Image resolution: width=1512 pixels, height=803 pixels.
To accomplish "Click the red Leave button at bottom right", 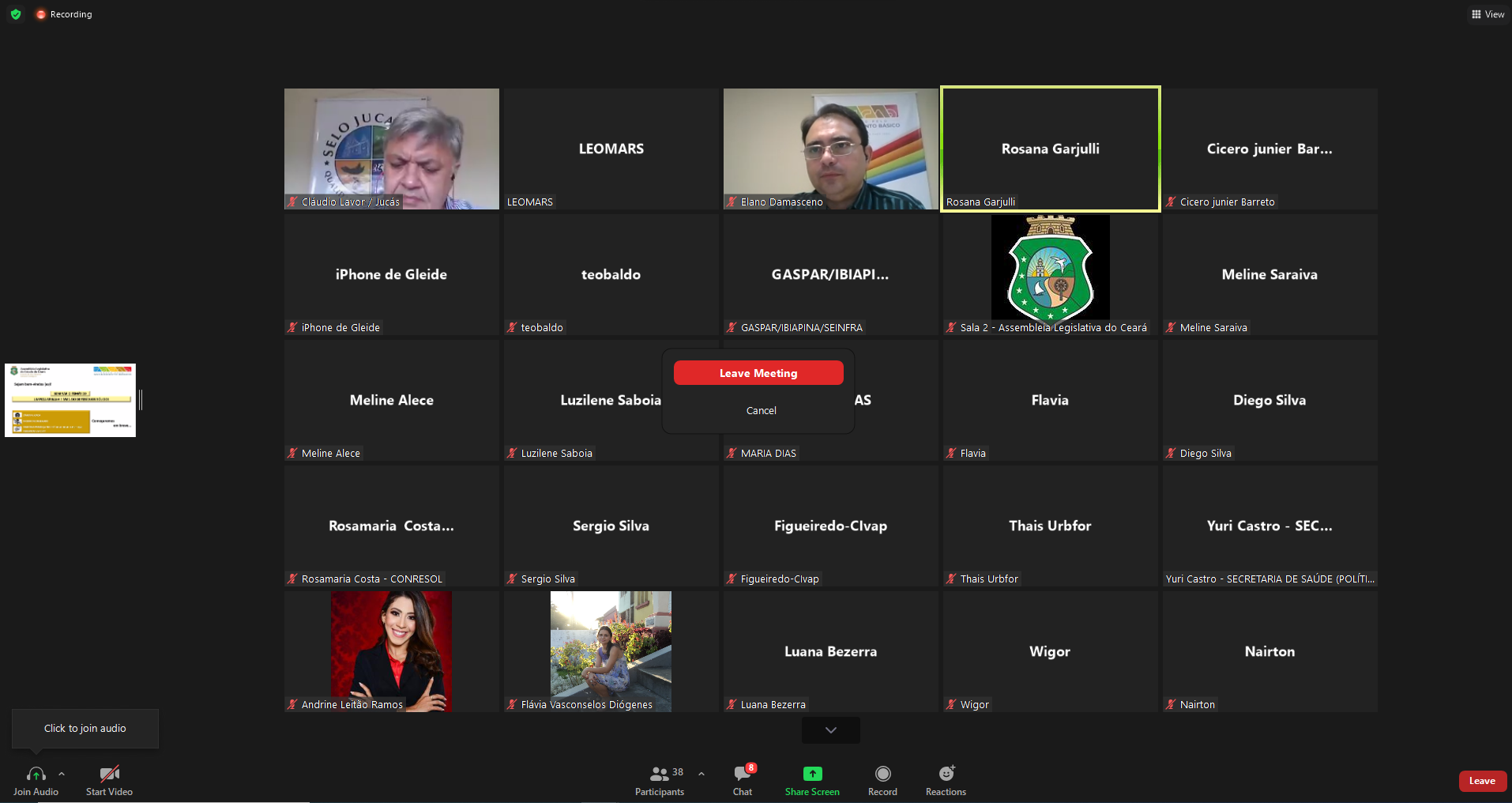I will point(1481,781).
